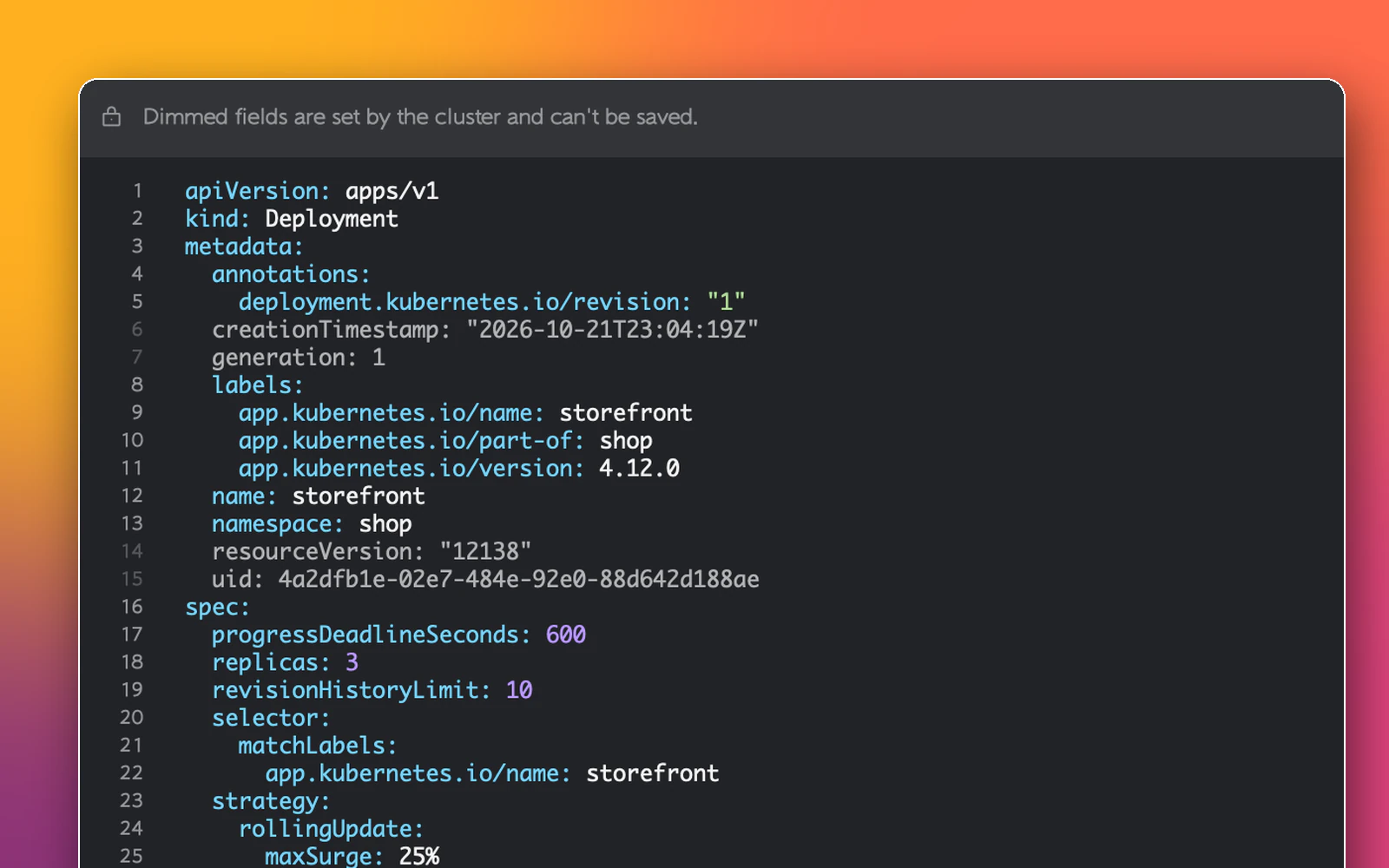Click the revisionHistoryLimit value 10
This screenshot has width=1389, height=868.
[x=519, y=691]
